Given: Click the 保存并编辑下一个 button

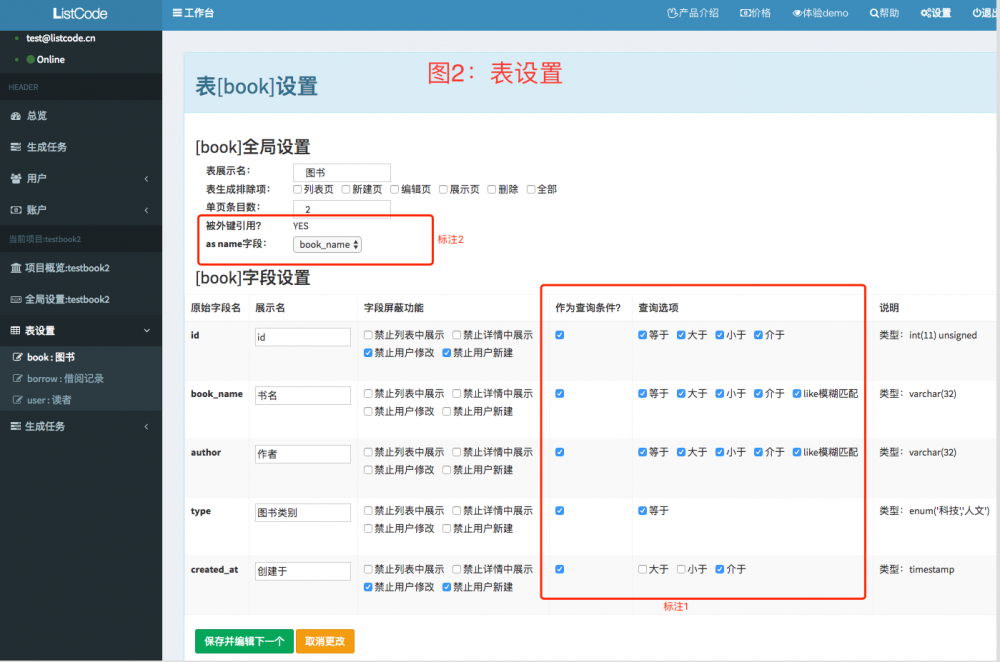Looking at the screenshot, I should click(x=243, y=641).
